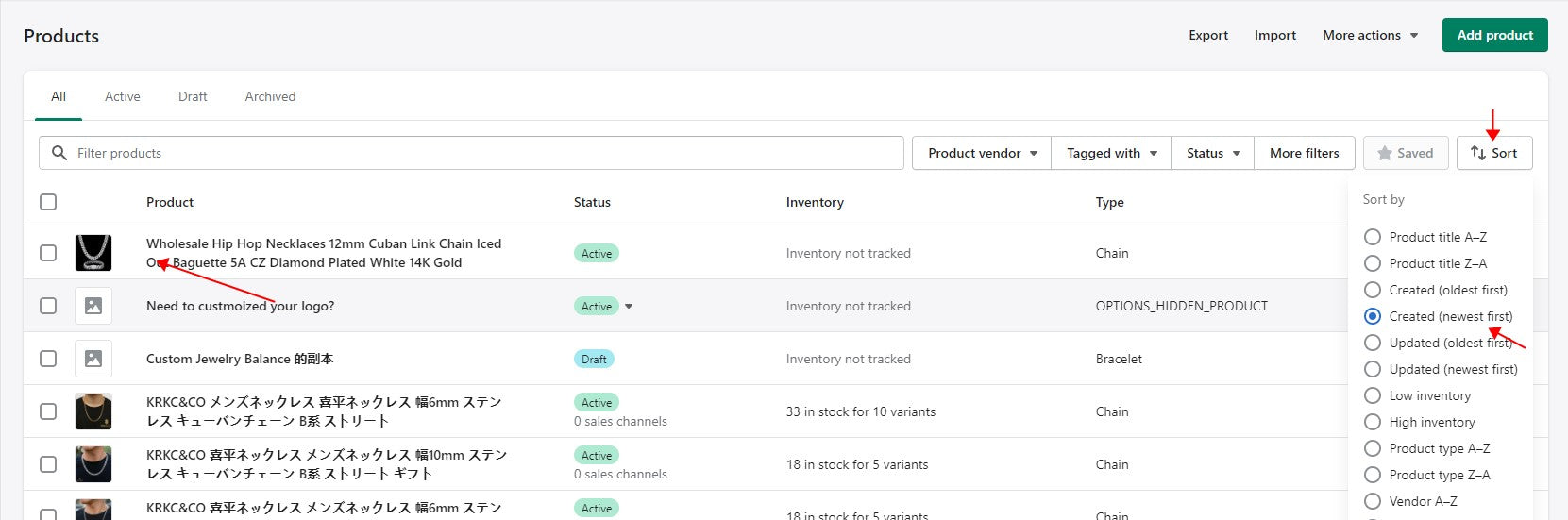1568x520 pixels.
Task: Switch to the Draft tab
Action: 193,96
